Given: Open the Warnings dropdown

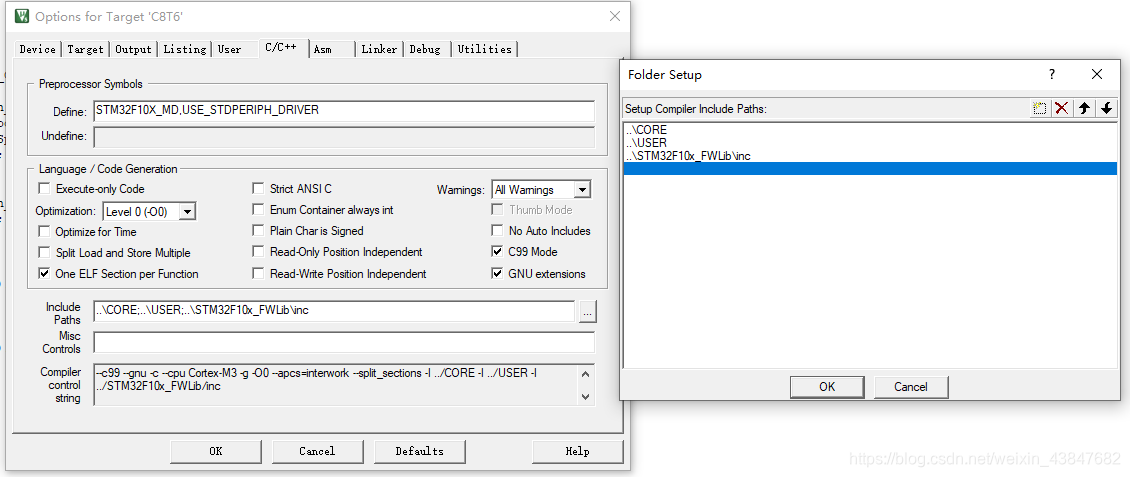Looking at the screenshot, I should pos(582,190).
